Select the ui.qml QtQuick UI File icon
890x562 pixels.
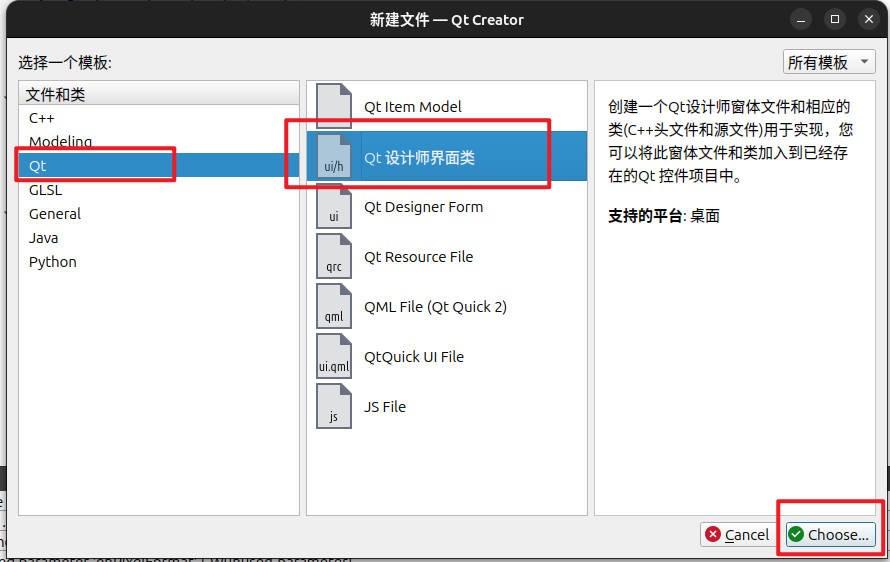click(x=334, y=357)
